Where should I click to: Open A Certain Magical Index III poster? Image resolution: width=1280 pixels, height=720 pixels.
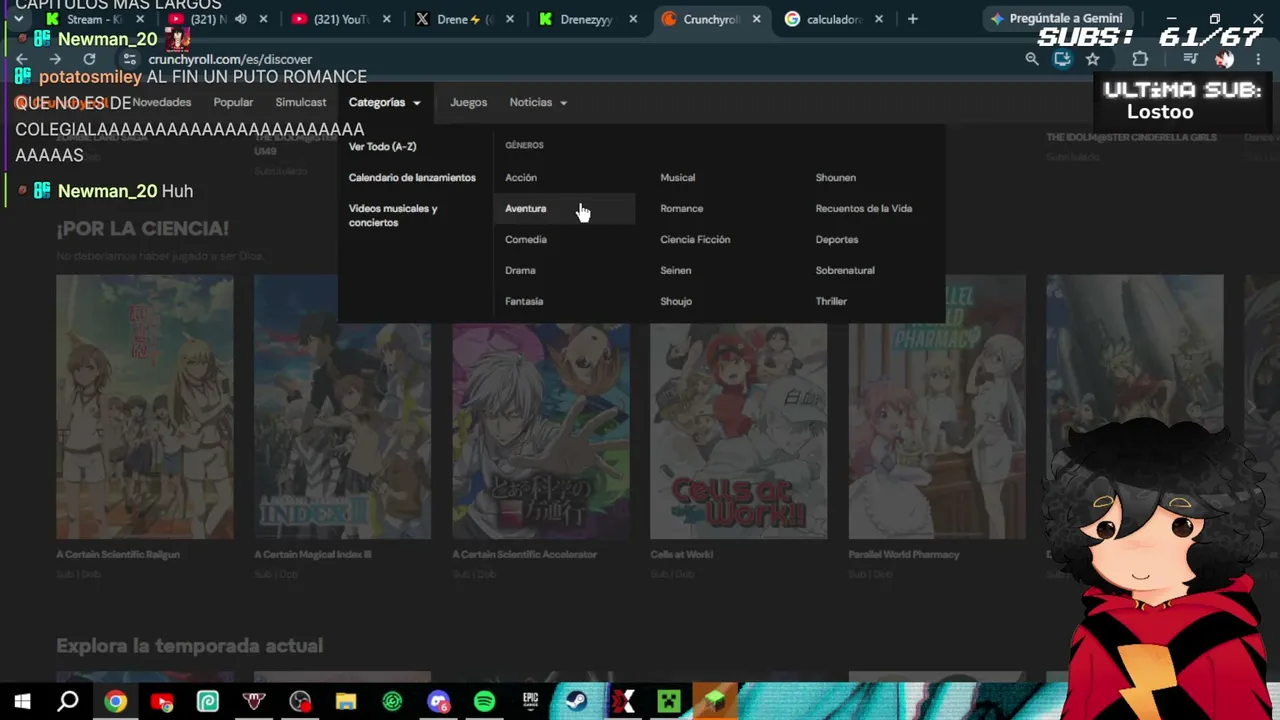click(x=343, y=407)
